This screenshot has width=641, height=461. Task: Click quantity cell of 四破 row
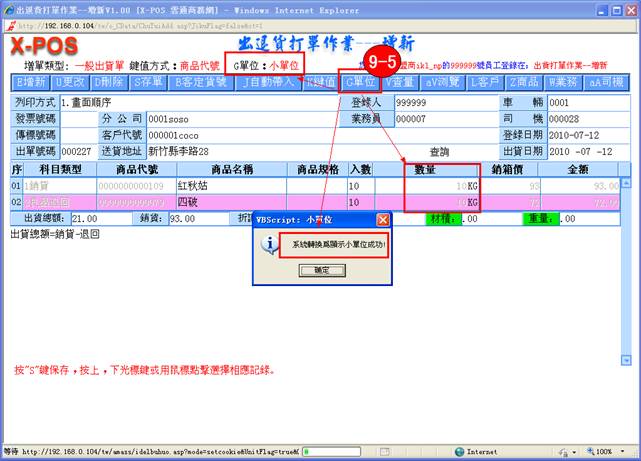click(441, 202)
